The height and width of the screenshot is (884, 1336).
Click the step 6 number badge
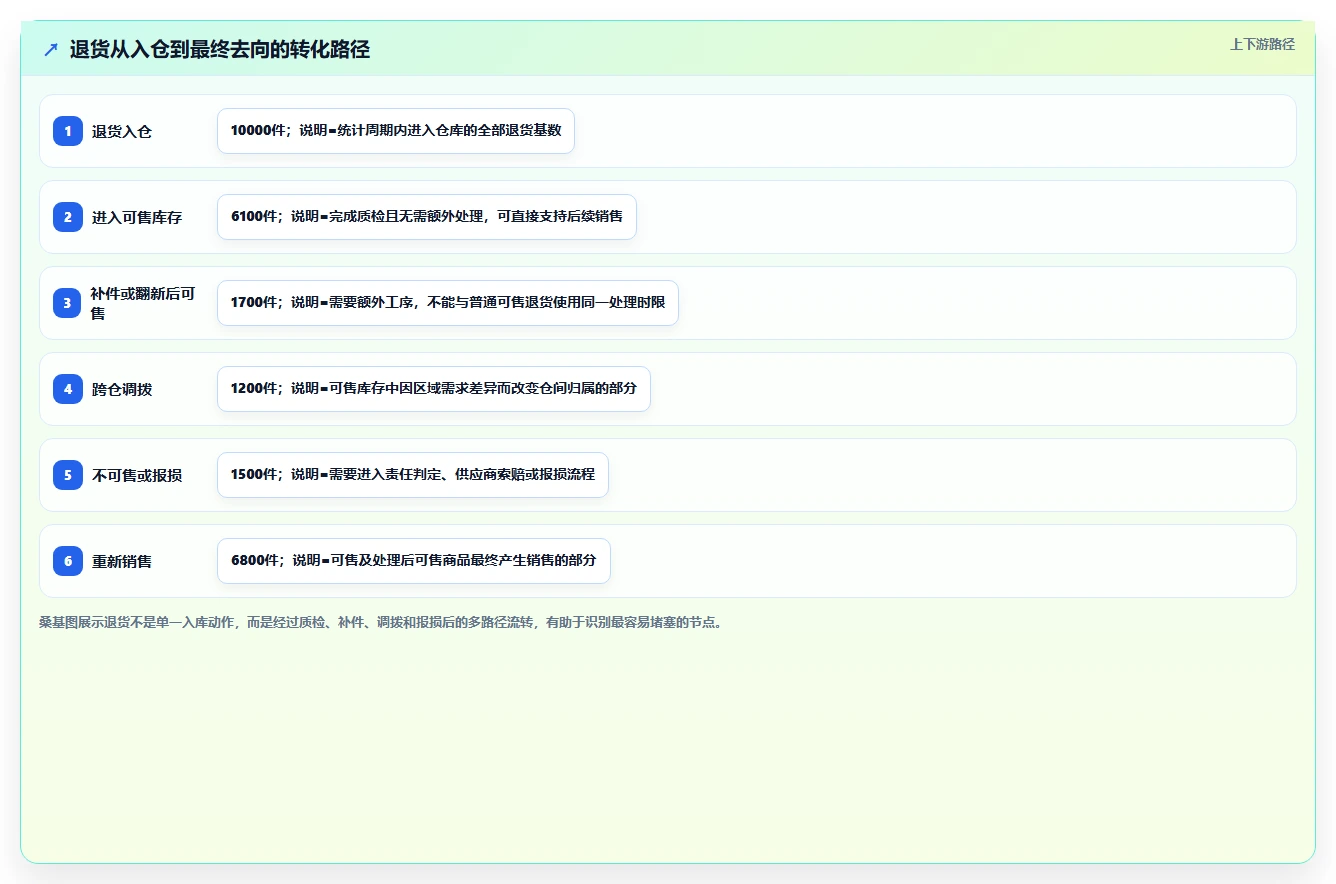click(68, 561)
